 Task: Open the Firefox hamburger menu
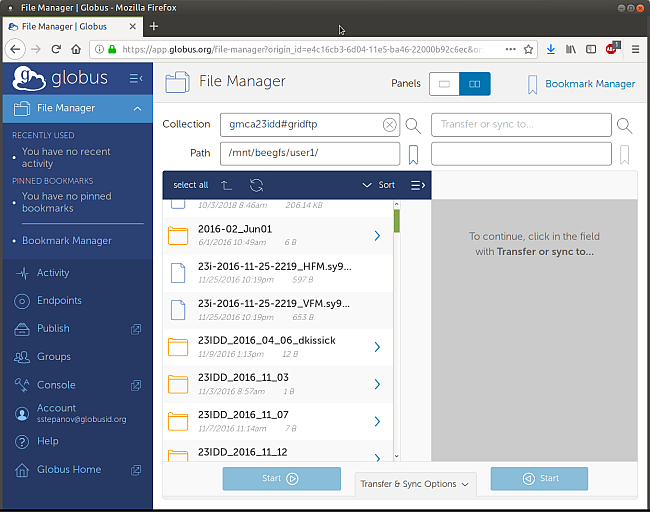[635, 49]
